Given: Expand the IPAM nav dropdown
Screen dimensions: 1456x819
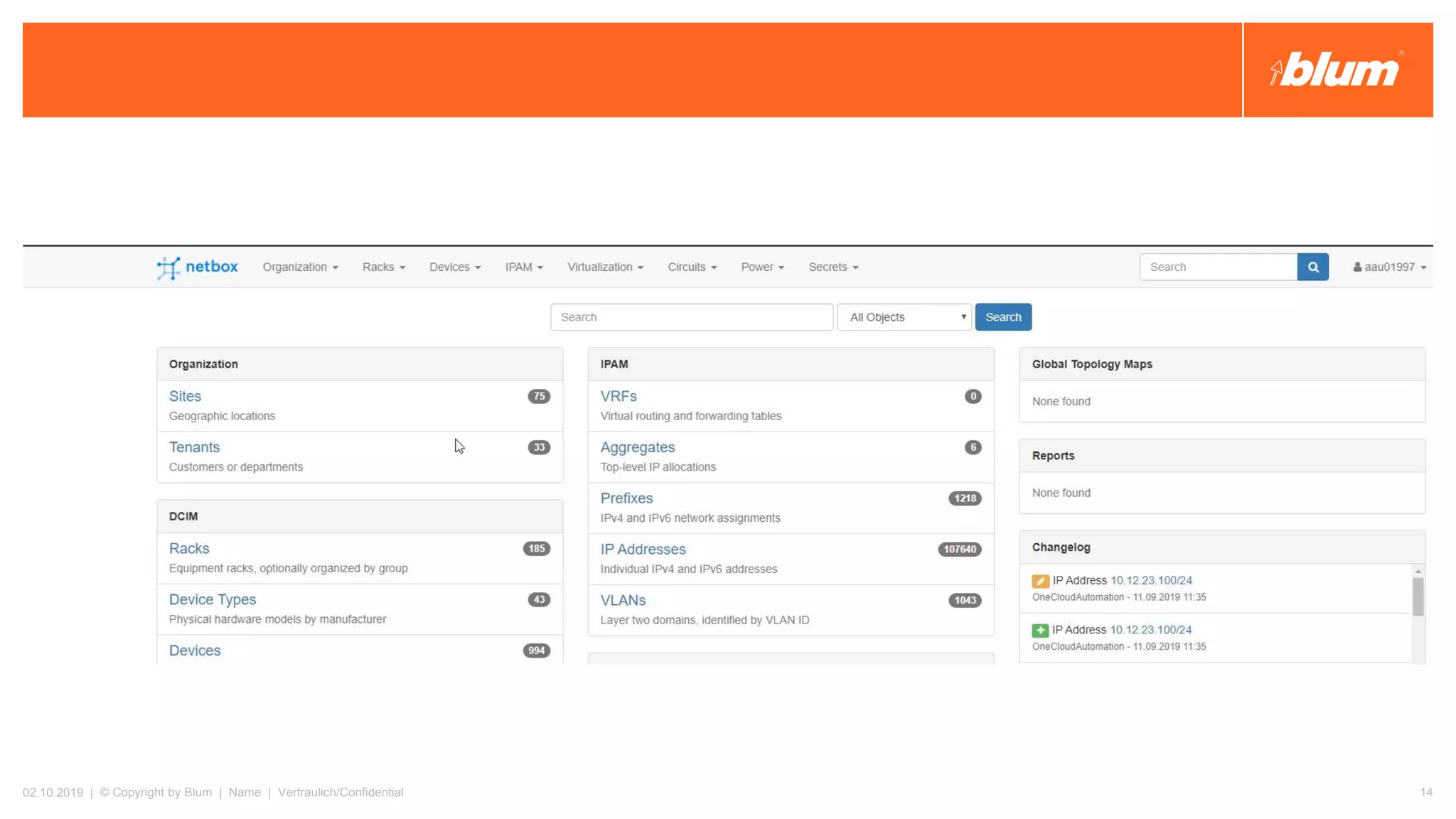Looking at the screenshot, I should [524, 267].
